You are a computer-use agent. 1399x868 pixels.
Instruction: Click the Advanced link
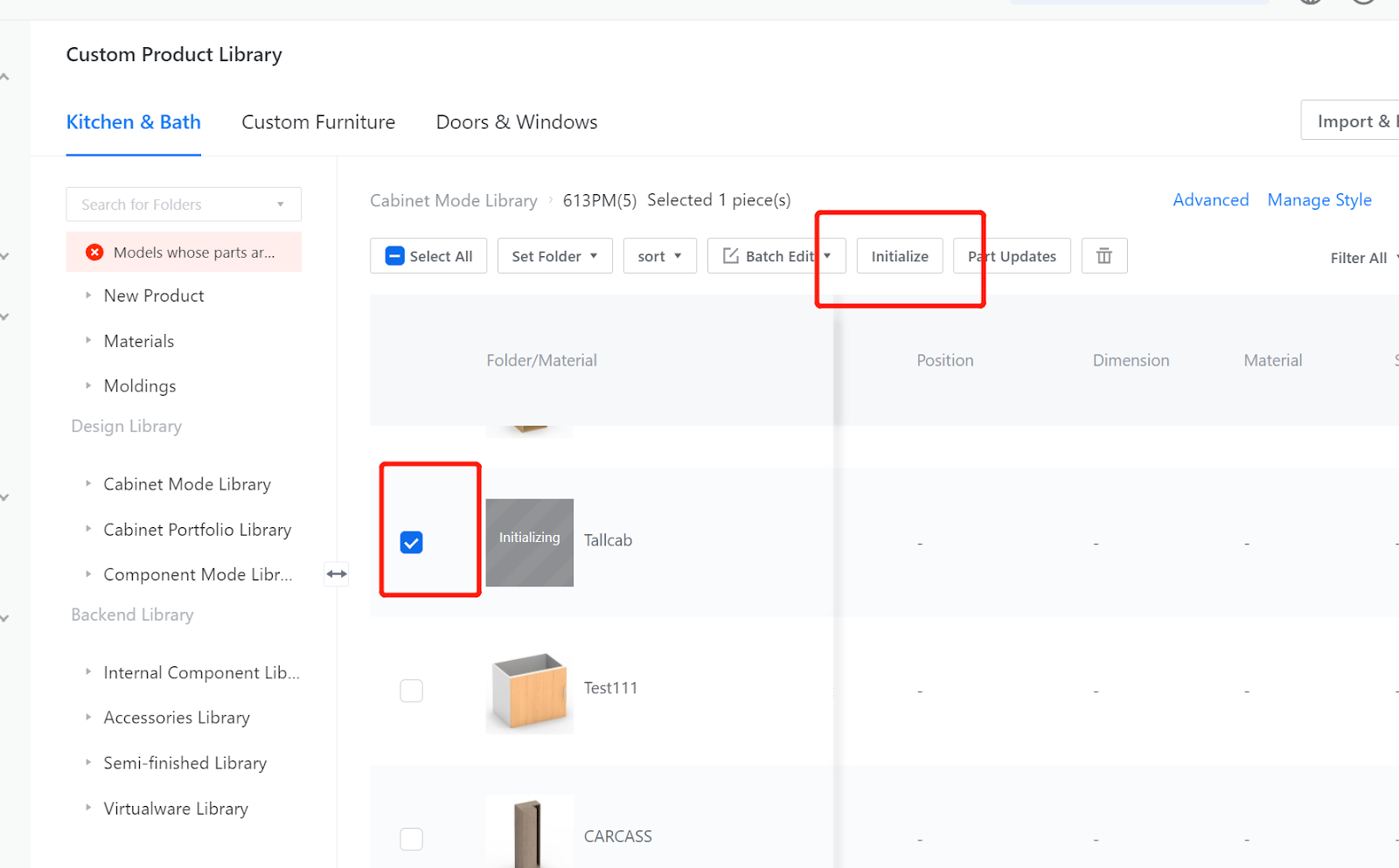(x=1210, y=200)
